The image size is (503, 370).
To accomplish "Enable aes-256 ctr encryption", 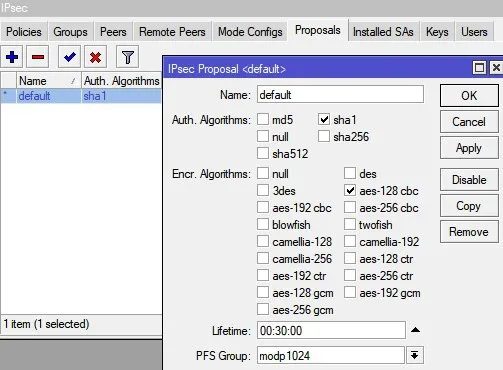I will click(x=350, y=275).
